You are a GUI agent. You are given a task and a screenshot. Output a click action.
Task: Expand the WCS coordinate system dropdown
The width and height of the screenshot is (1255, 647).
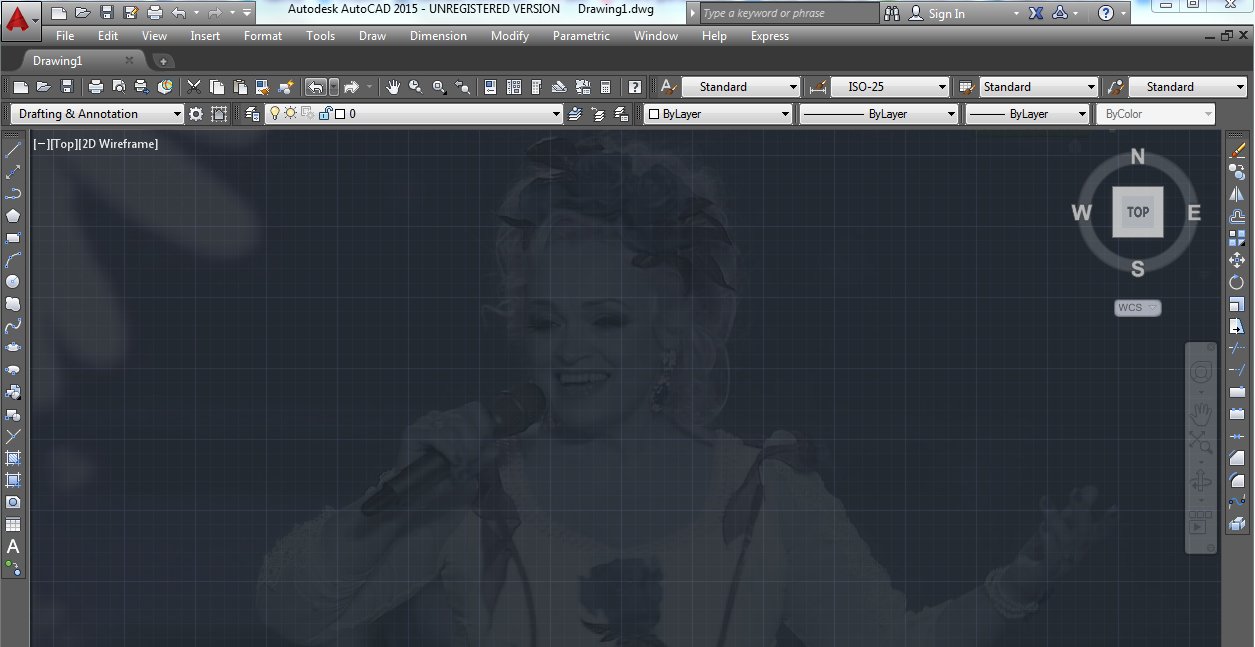tap(1138, 308)
